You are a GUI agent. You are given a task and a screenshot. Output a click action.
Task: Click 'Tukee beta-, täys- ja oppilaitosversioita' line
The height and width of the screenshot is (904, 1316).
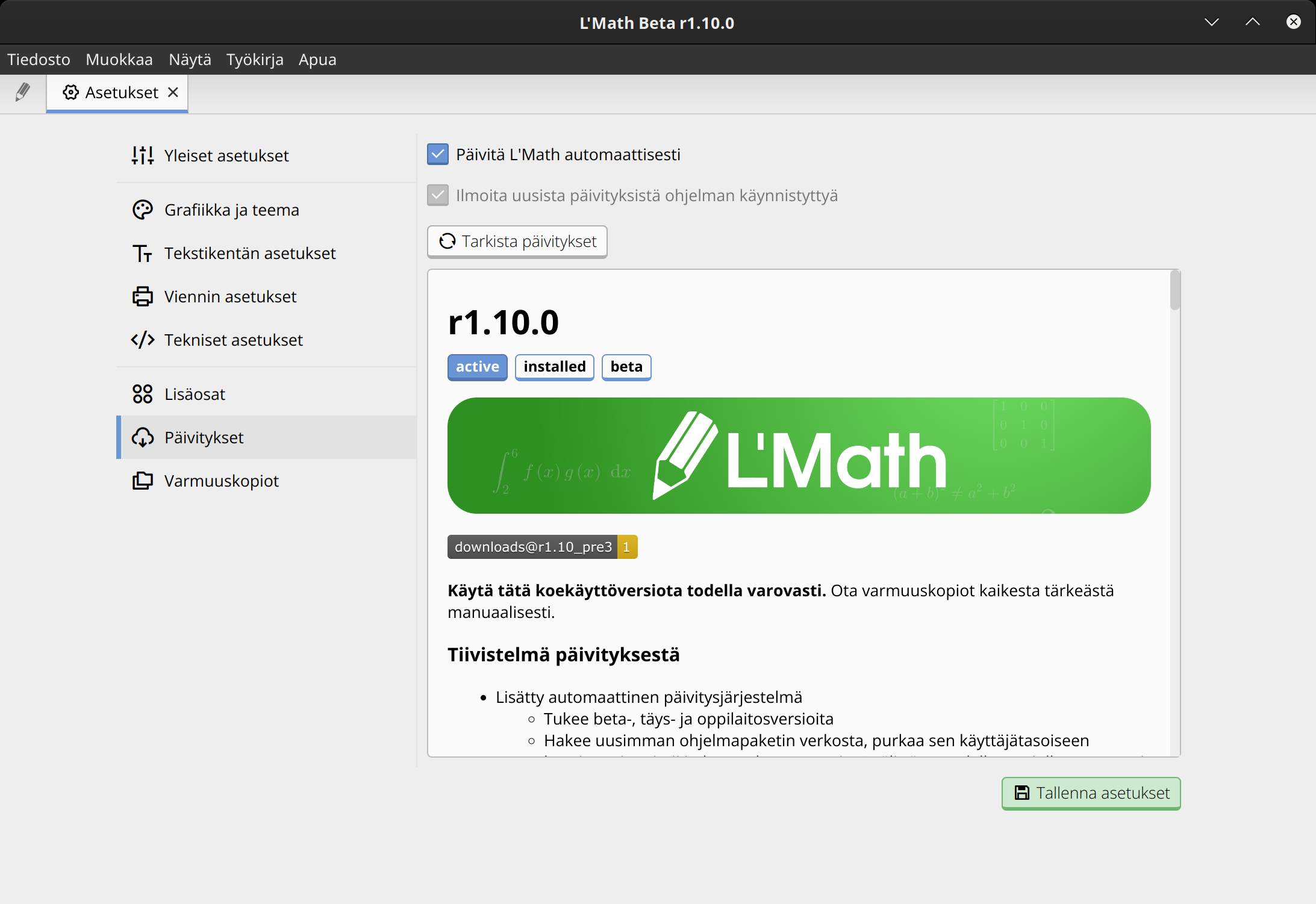click(x=688, y=719)
